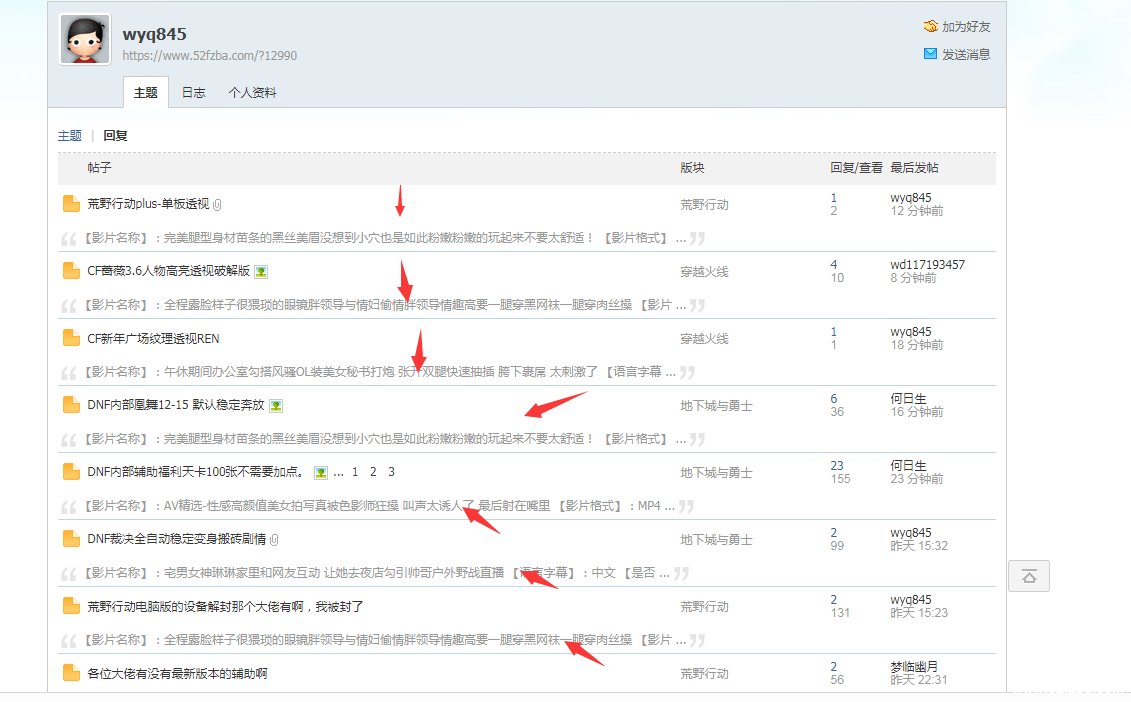This screenshot has height=702, width=1131.
Task: Click 荒野行动 link in 各位大佬 row
Action: pyautogui.click(x=704, y=674)
